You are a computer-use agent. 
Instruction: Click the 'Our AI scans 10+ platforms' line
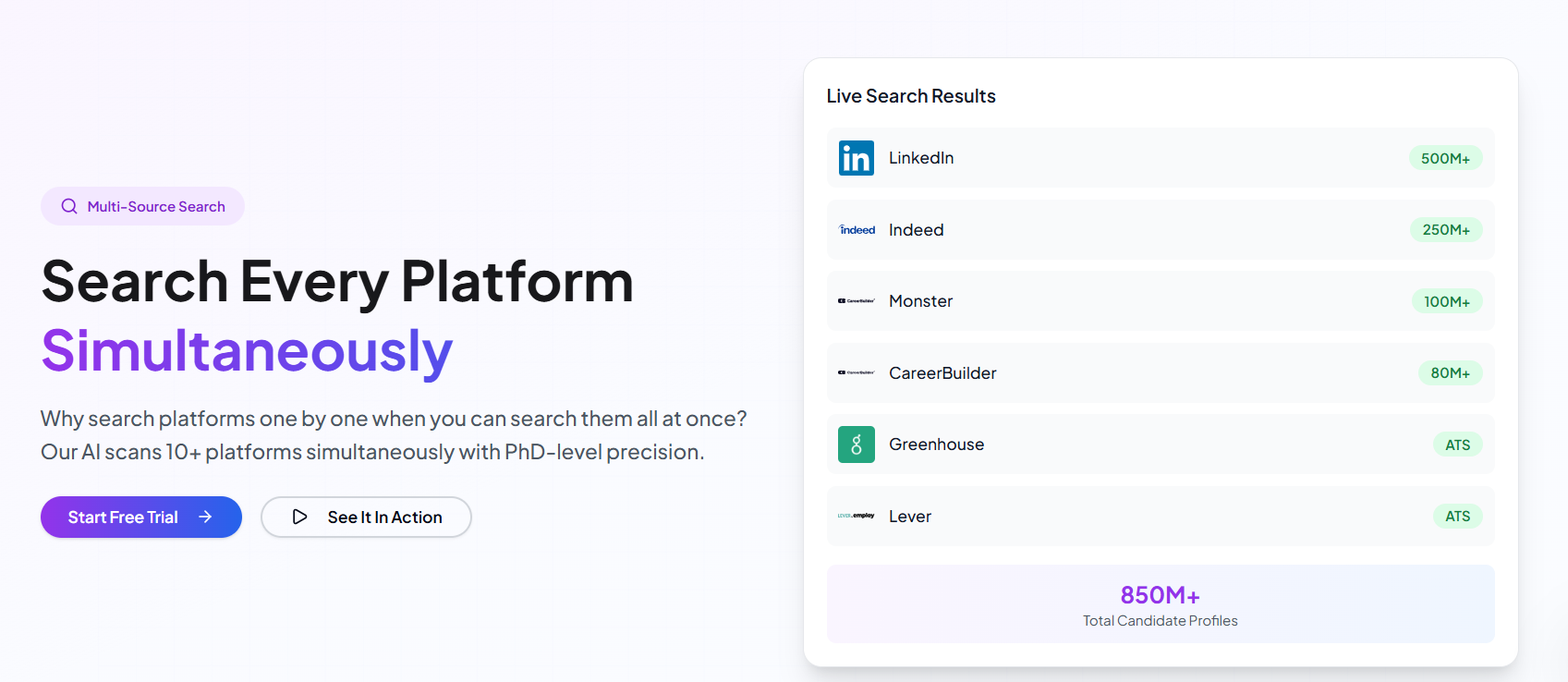point(372,452)
